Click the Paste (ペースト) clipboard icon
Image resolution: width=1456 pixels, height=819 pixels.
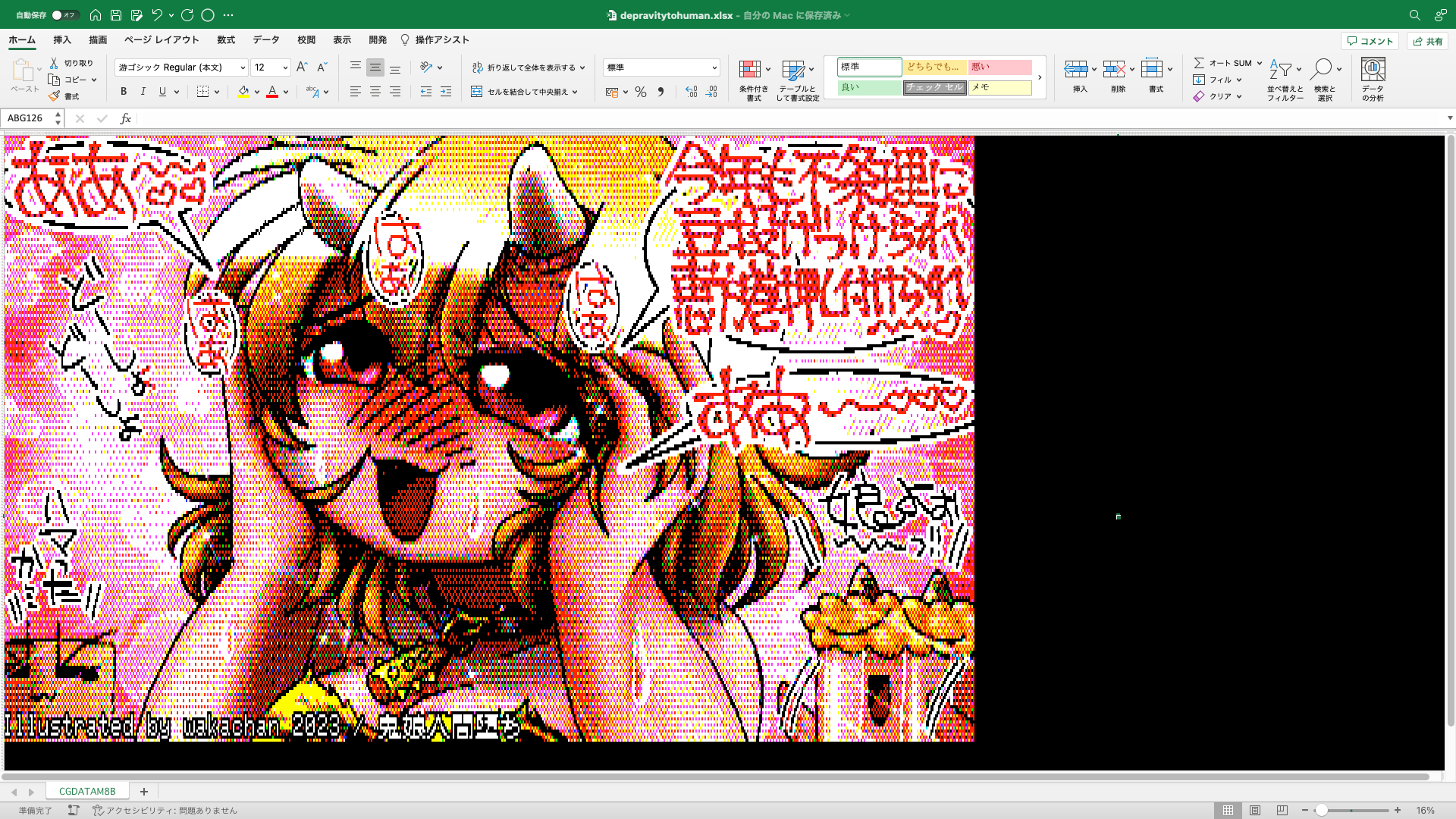(x=23, y=71)
